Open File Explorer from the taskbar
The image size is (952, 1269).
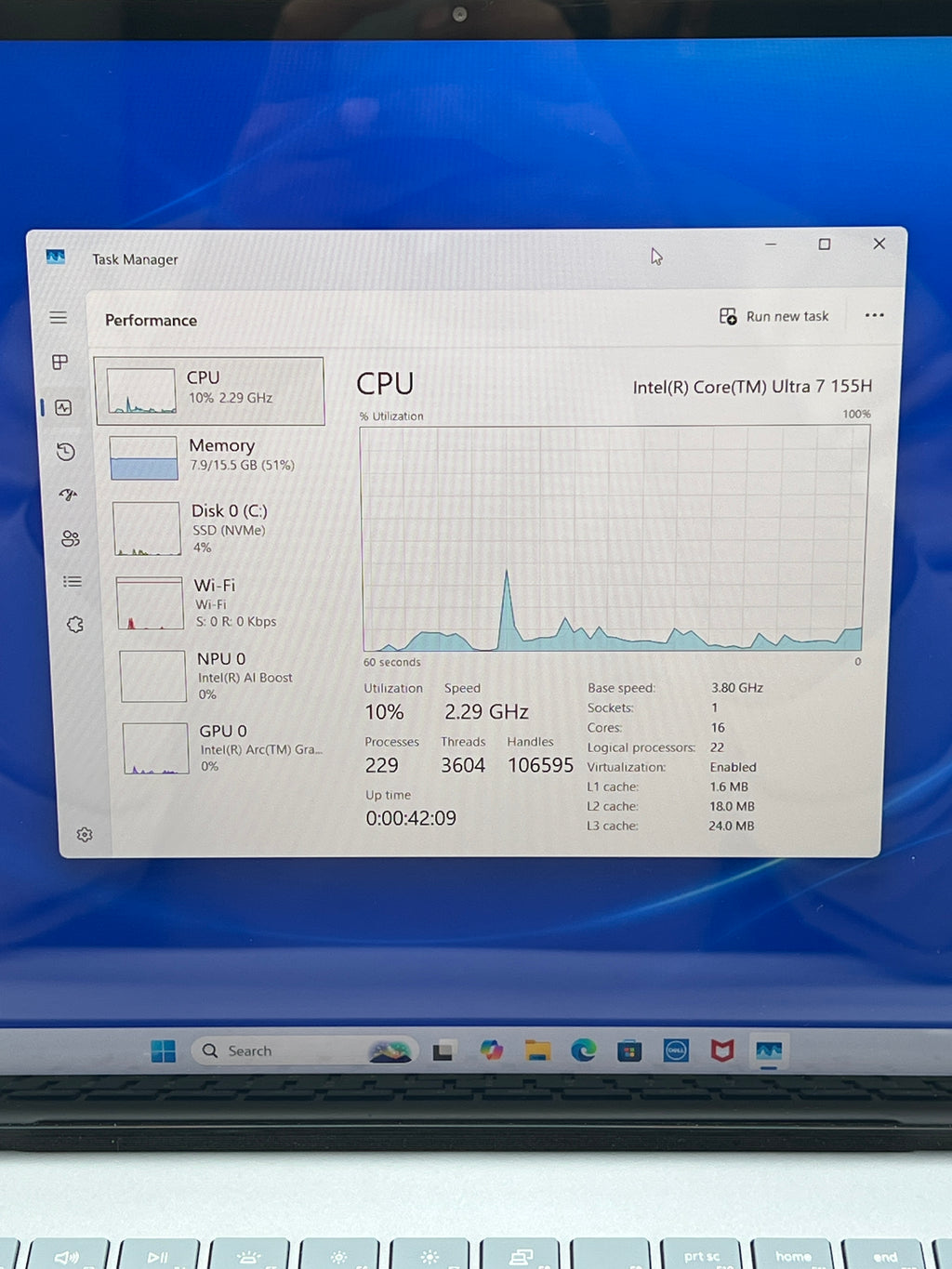(x=537, y=1051)
